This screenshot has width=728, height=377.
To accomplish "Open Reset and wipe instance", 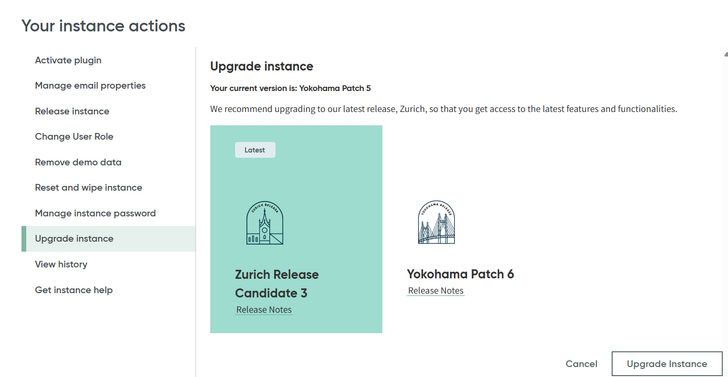I will [x=88, y=188].
